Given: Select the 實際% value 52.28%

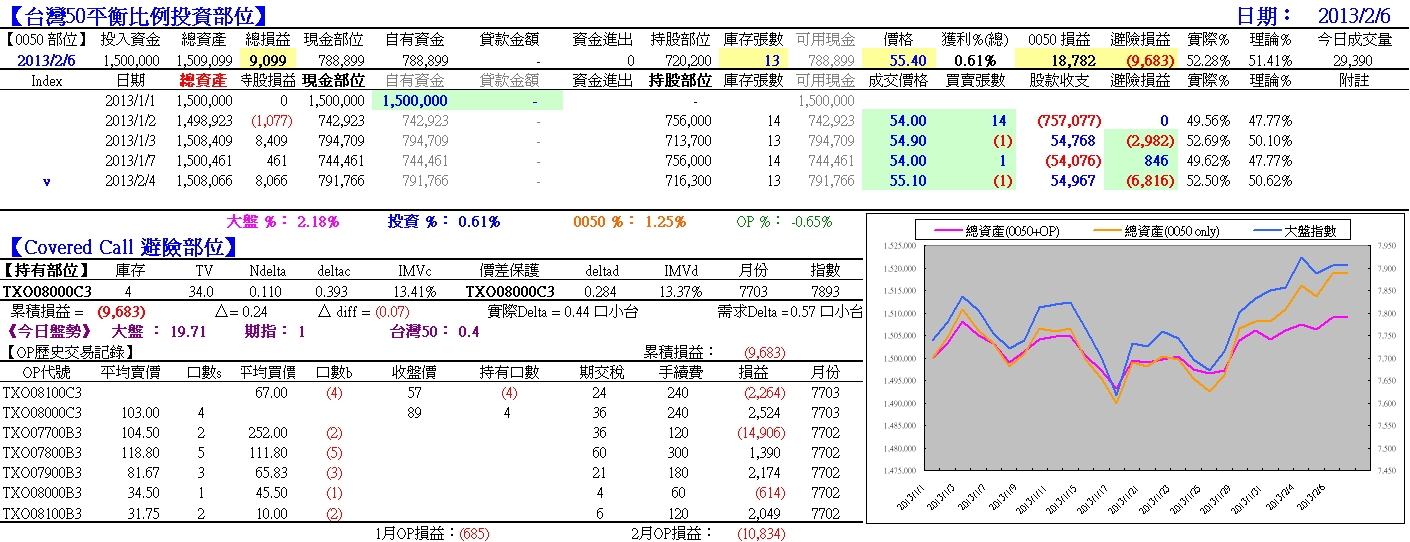Looking at the screenshot, I should (x=1207, y=60).
